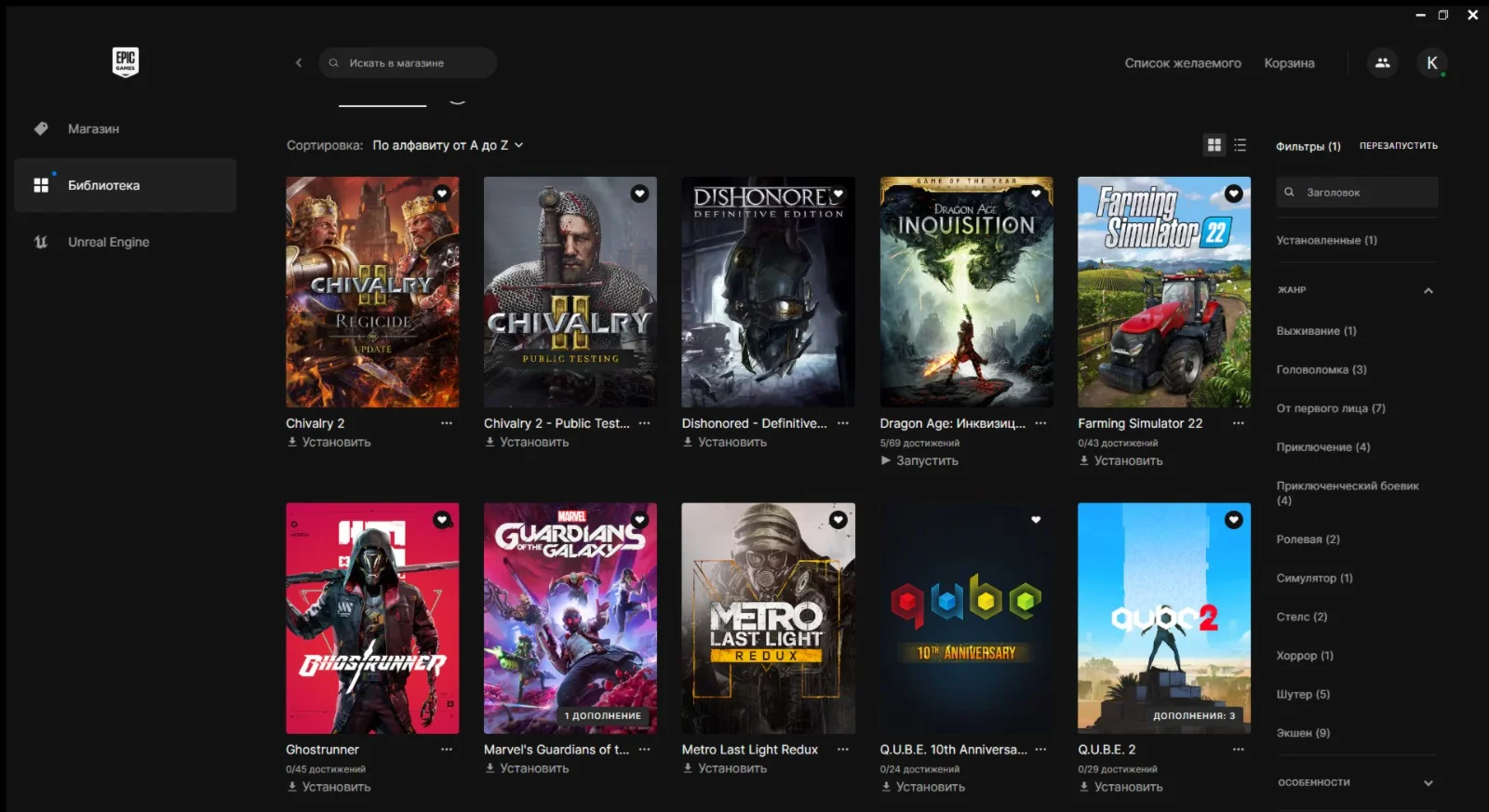The width and height of the screenshot is (1489, 812).
Task: Toggle favorite heart on Q.U.B.E. 2
Action: 1234,520
